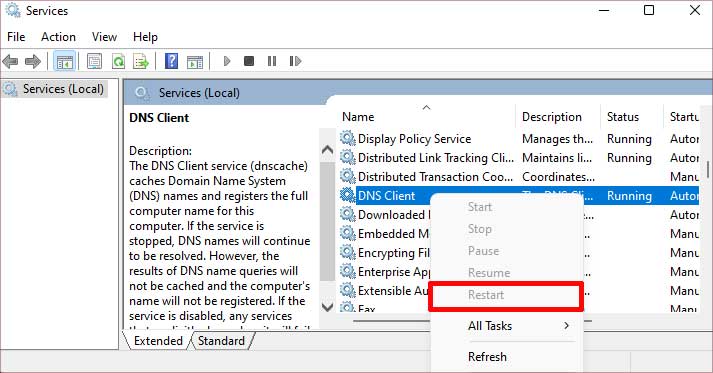Click the Pause Service toolbar icon
713x373 pixels.
[x=272, y=61]
